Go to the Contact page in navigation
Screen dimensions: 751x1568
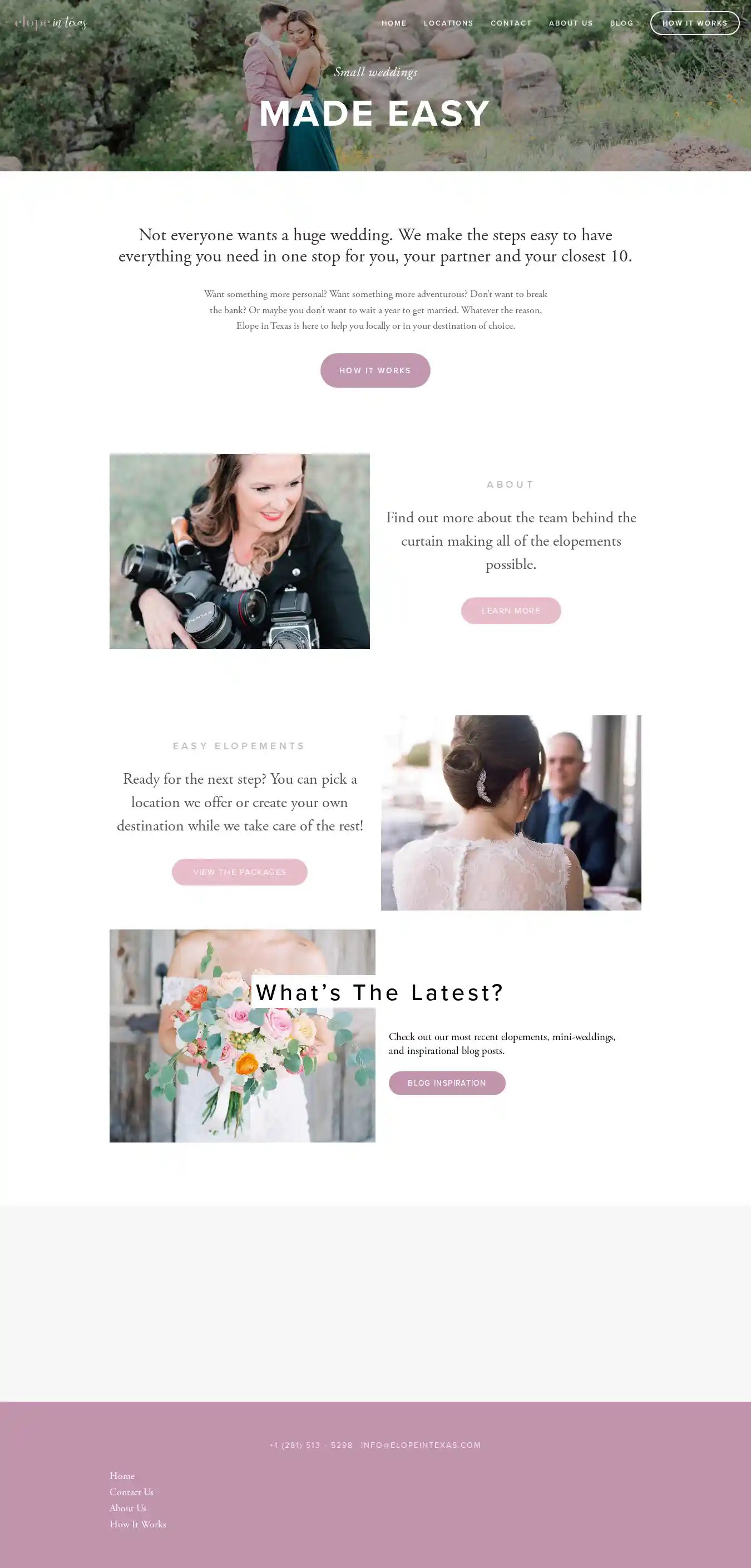click(511, 23)
